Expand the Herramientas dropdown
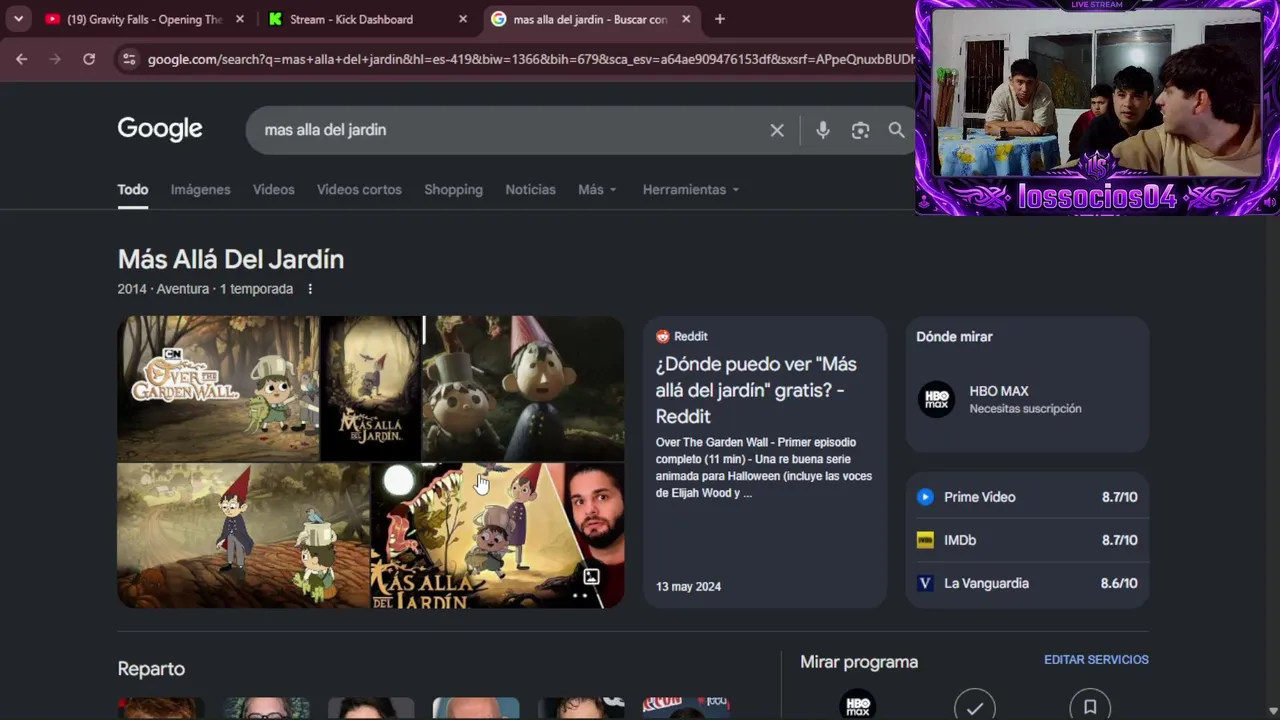 click(x=691, y=189)
